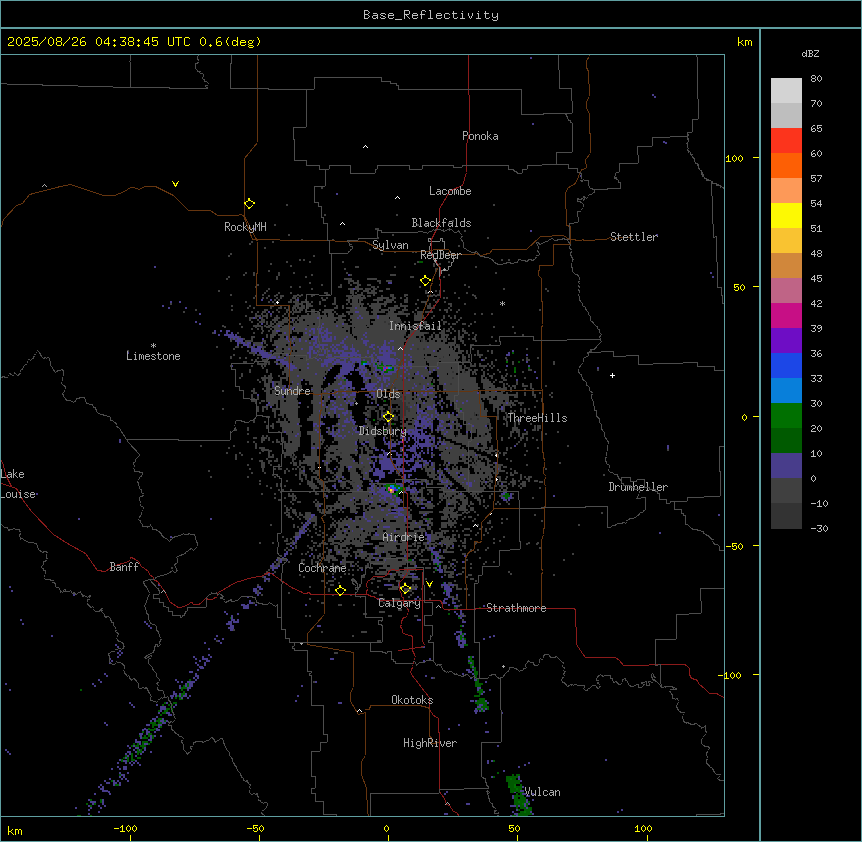Click the yellow V marker northwest of RockyMH
The width and height of the screenshot is (862, 842).
tap(175, 184)
